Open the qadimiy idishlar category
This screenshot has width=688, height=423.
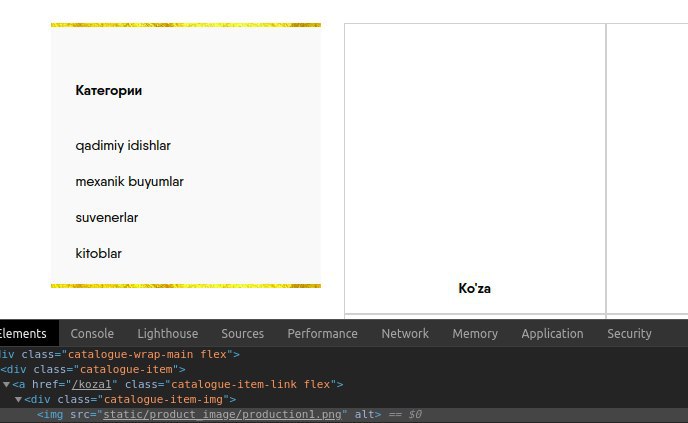[x=123, y=146]
